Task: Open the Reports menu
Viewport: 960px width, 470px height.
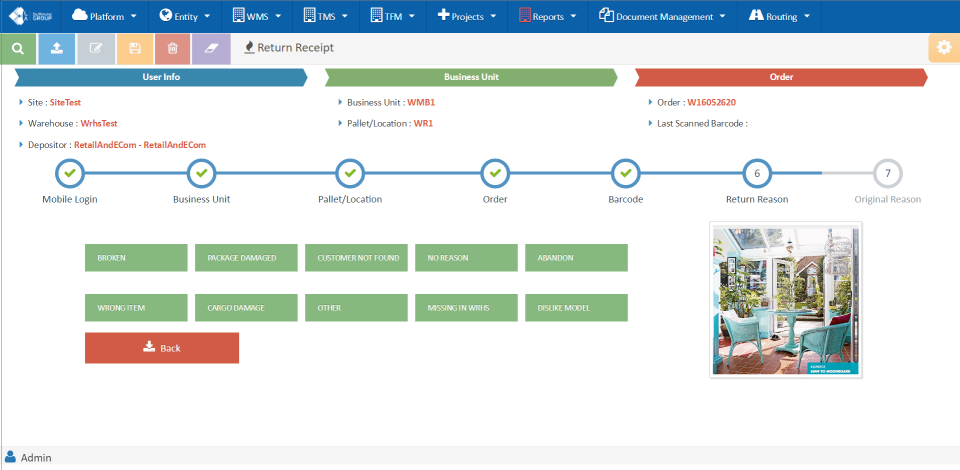Action: click(547, 16)
